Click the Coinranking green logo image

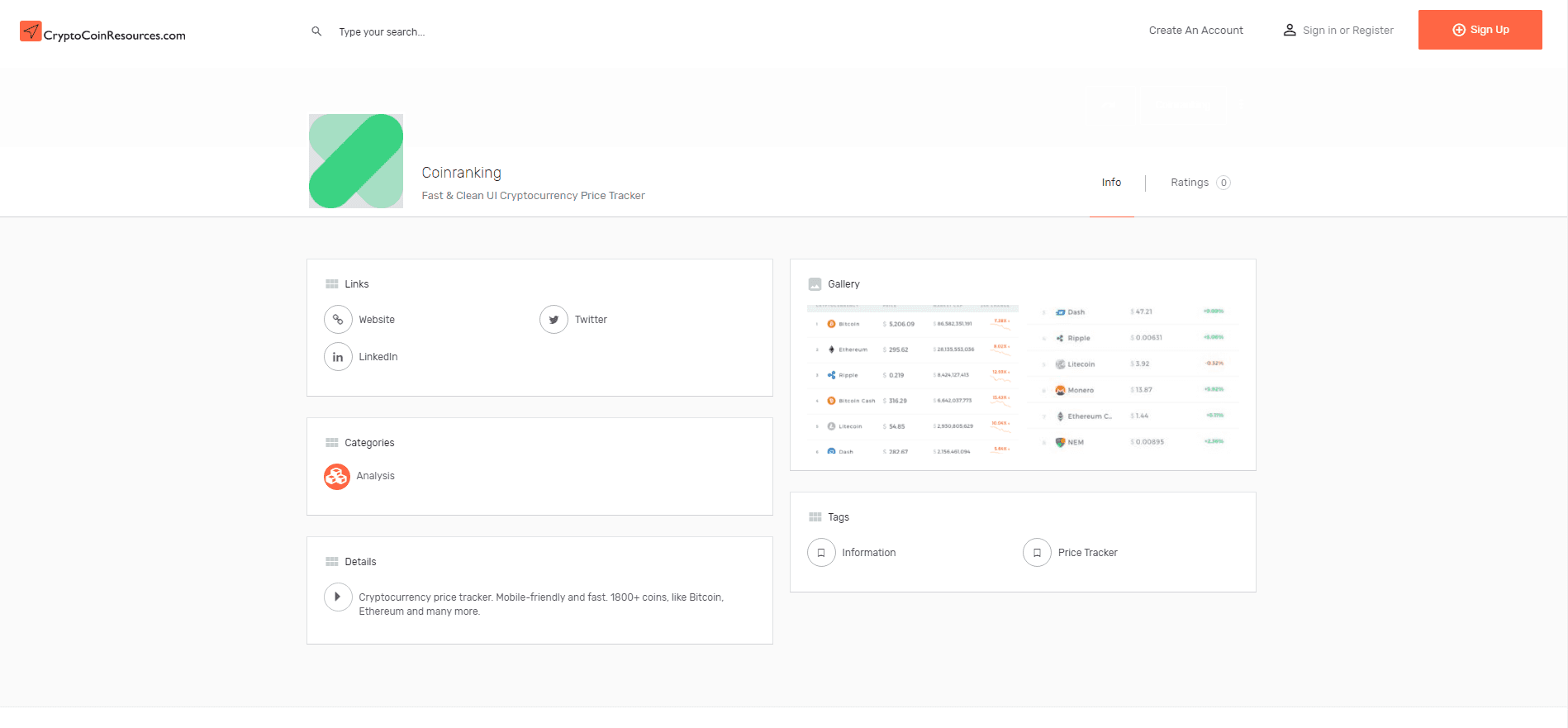pyautogui.click(x=356, y=161)
